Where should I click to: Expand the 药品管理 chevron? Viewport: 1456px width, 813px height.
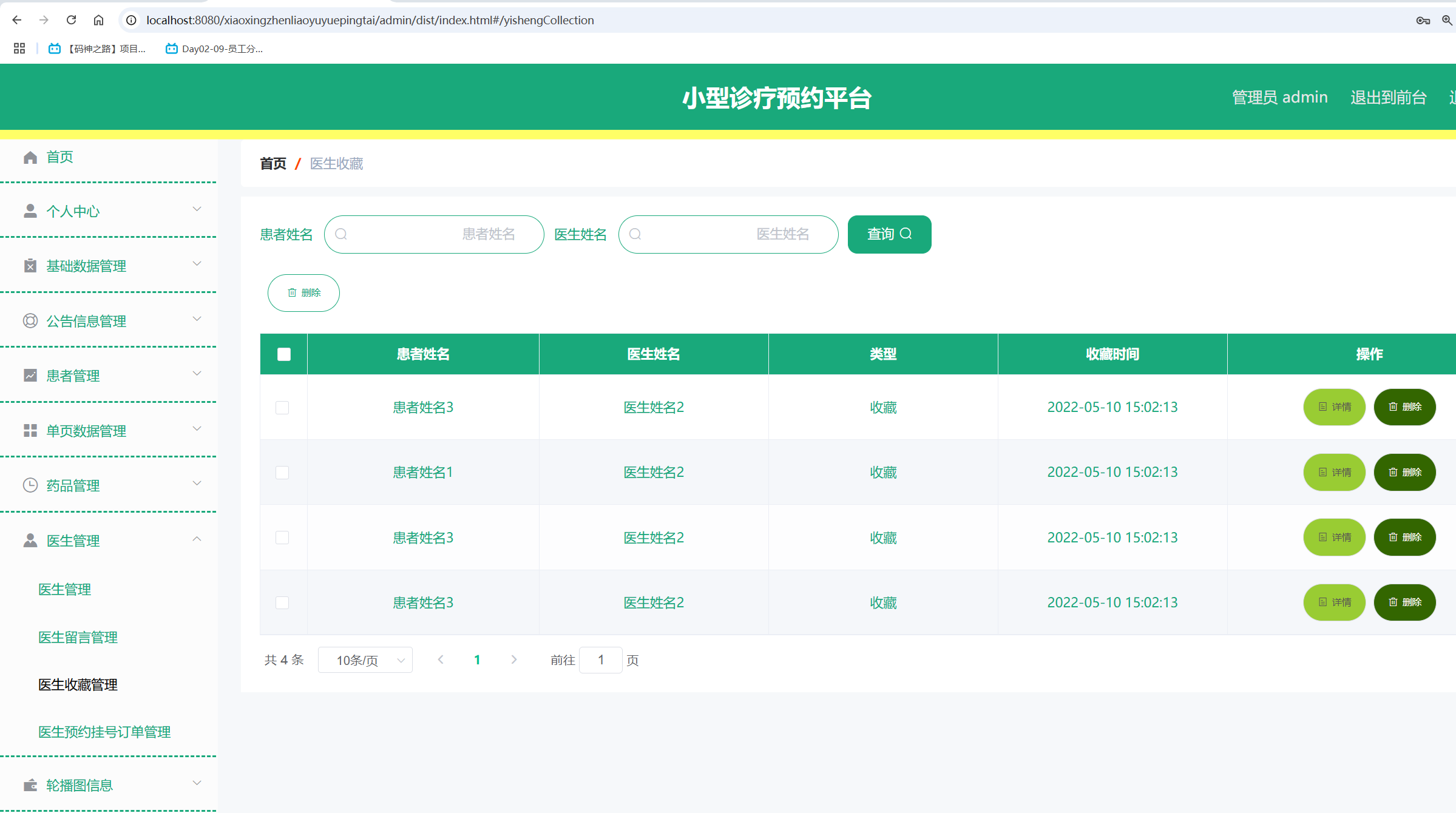tap(197, 484)
